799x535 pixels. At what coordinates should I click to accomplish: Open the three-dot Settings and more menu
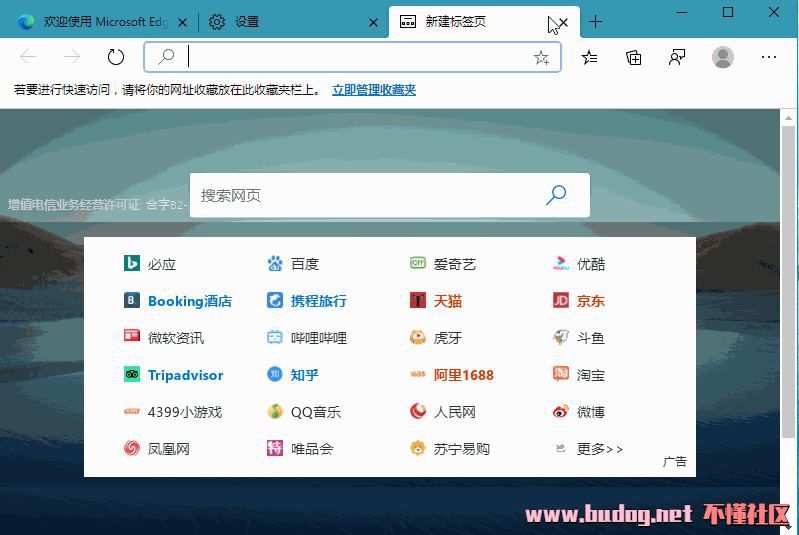(768, 57)
